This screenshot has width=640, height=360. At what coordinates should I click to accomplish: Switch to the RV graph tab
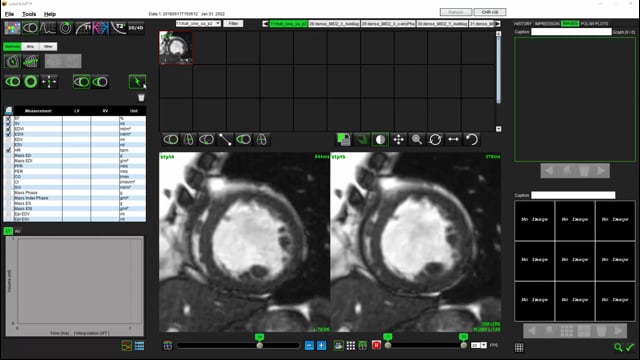[x=18, y=231]
